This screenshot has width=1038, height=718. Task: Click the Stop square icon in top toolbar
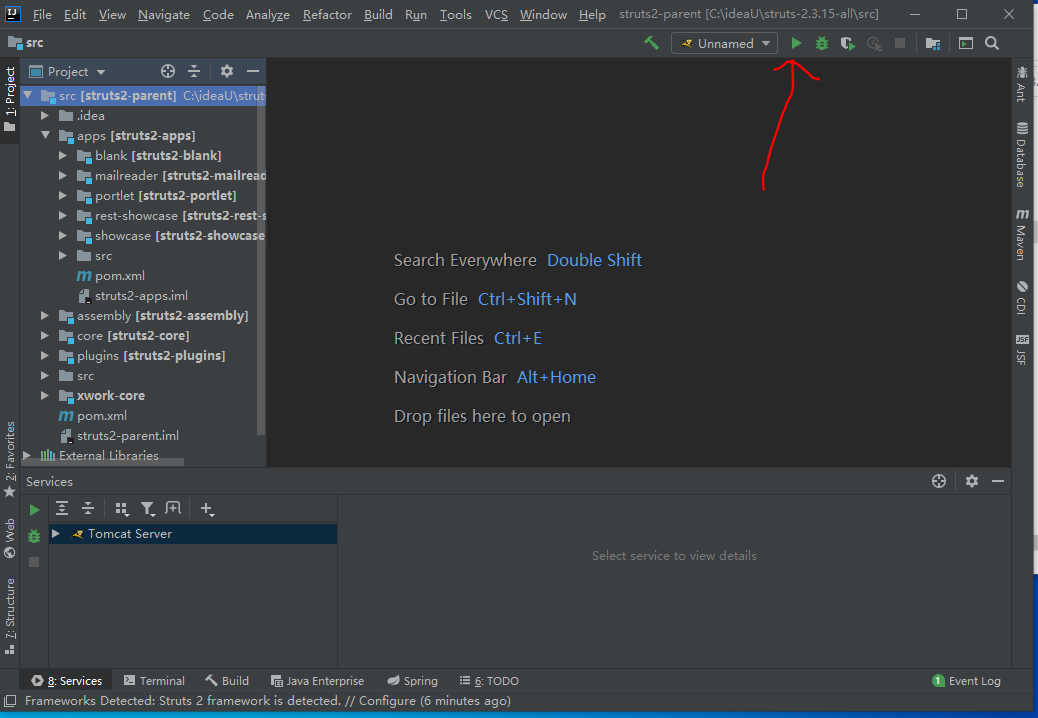900,43
